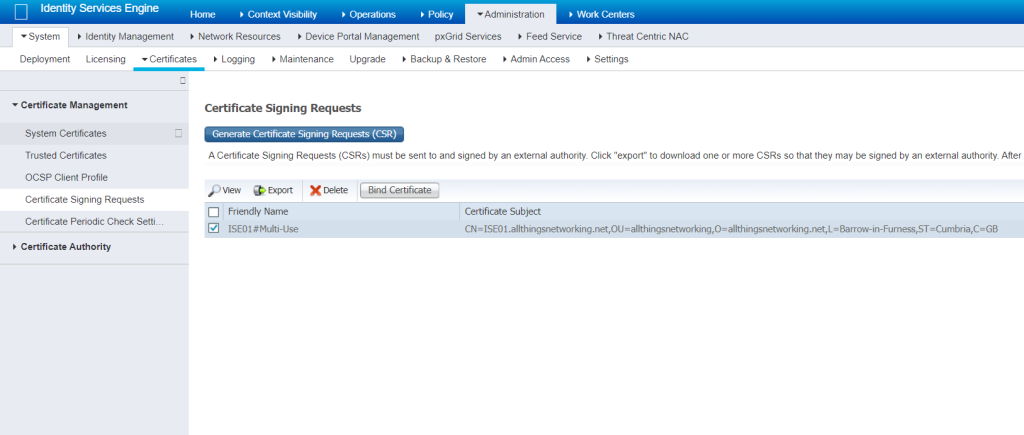Click Generate Certificate Signing Requests (CSR) button
This screenshot has height=435, width=1024.
click(x=304, y=134)
